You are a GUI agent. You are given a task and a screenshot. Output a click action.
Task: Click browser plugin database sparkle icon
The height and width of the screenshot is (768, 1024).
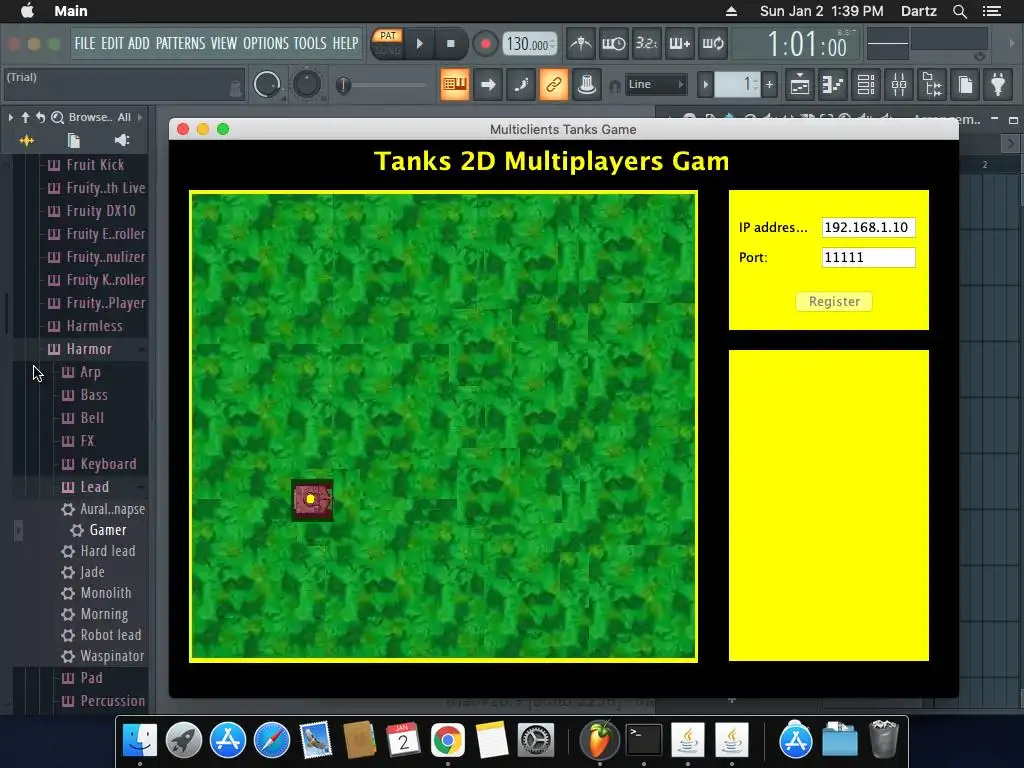[x=27, y=140]
